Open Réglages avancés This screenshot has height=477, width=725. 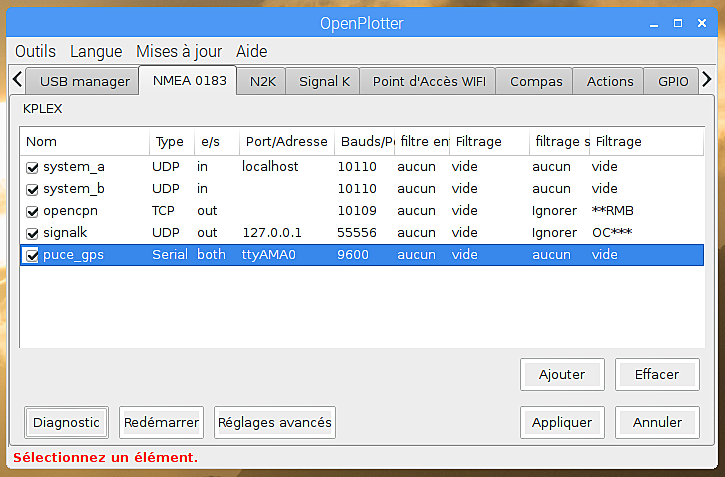275,422
